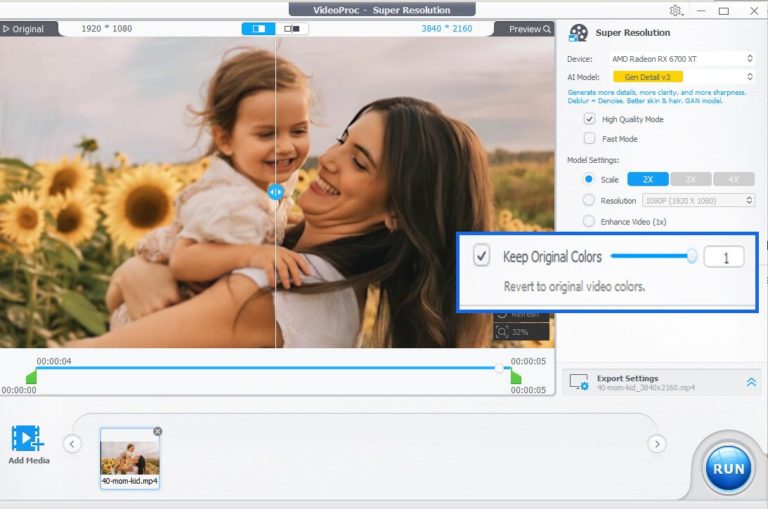Click the green trim end marker
This screenshot has width=768, height=509.
516,377
